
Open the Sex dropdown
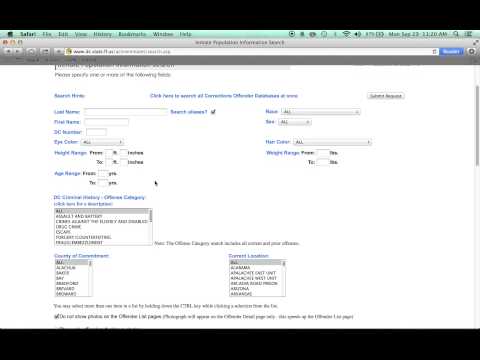[295, 122]
